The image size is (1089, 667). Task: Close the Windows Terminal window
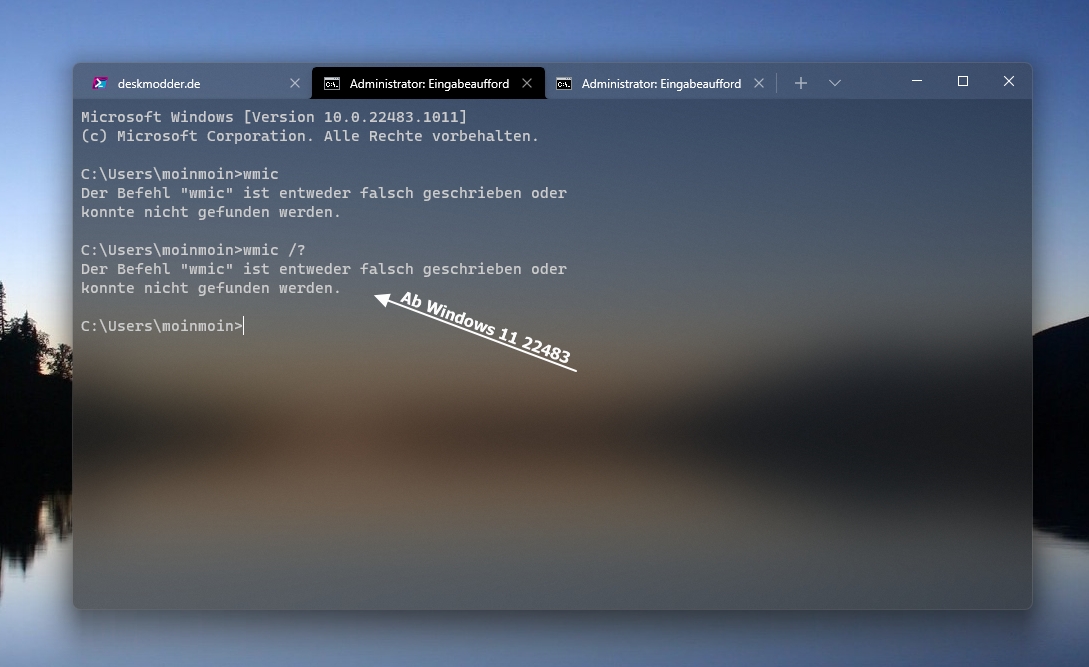[x=1009, y=81]
